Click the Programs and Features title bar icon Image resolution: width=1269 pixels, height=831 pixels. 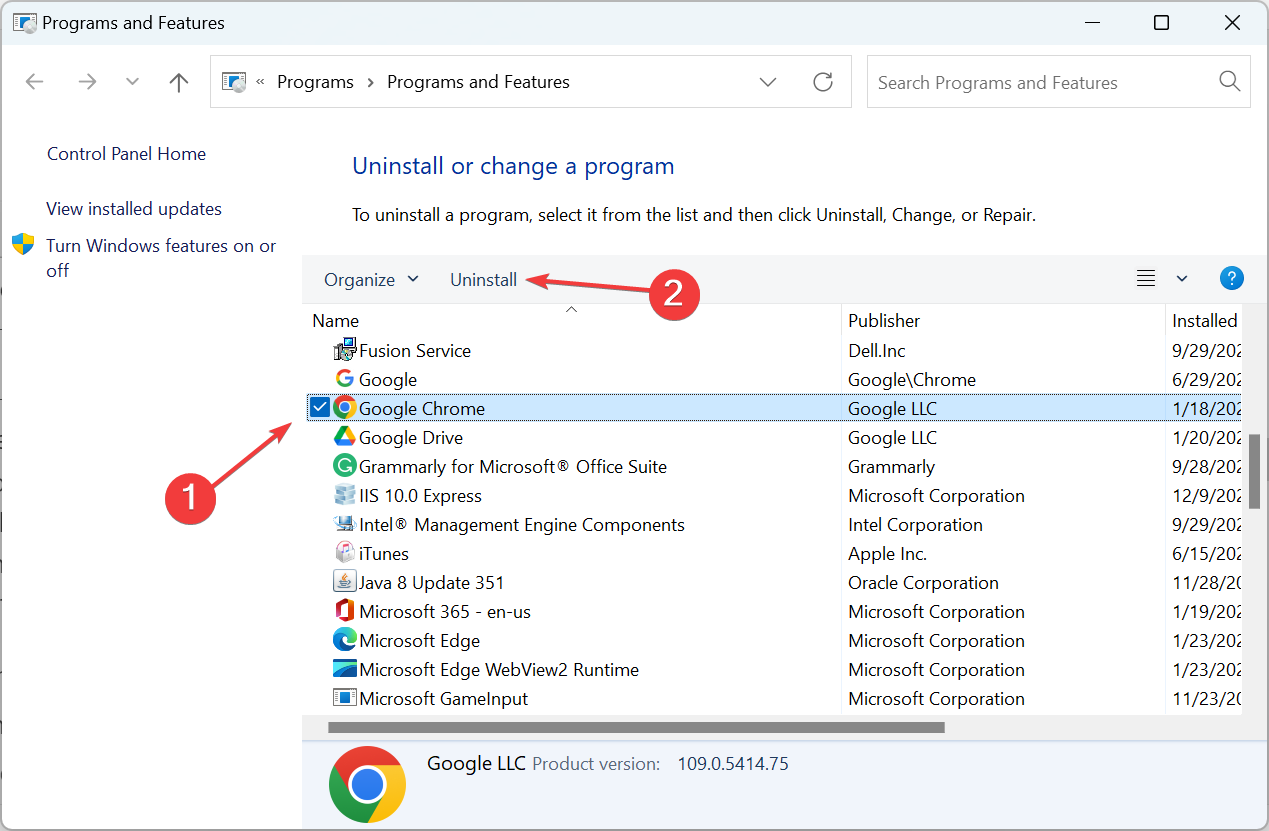pyautogui.click(x=24, y=22)
